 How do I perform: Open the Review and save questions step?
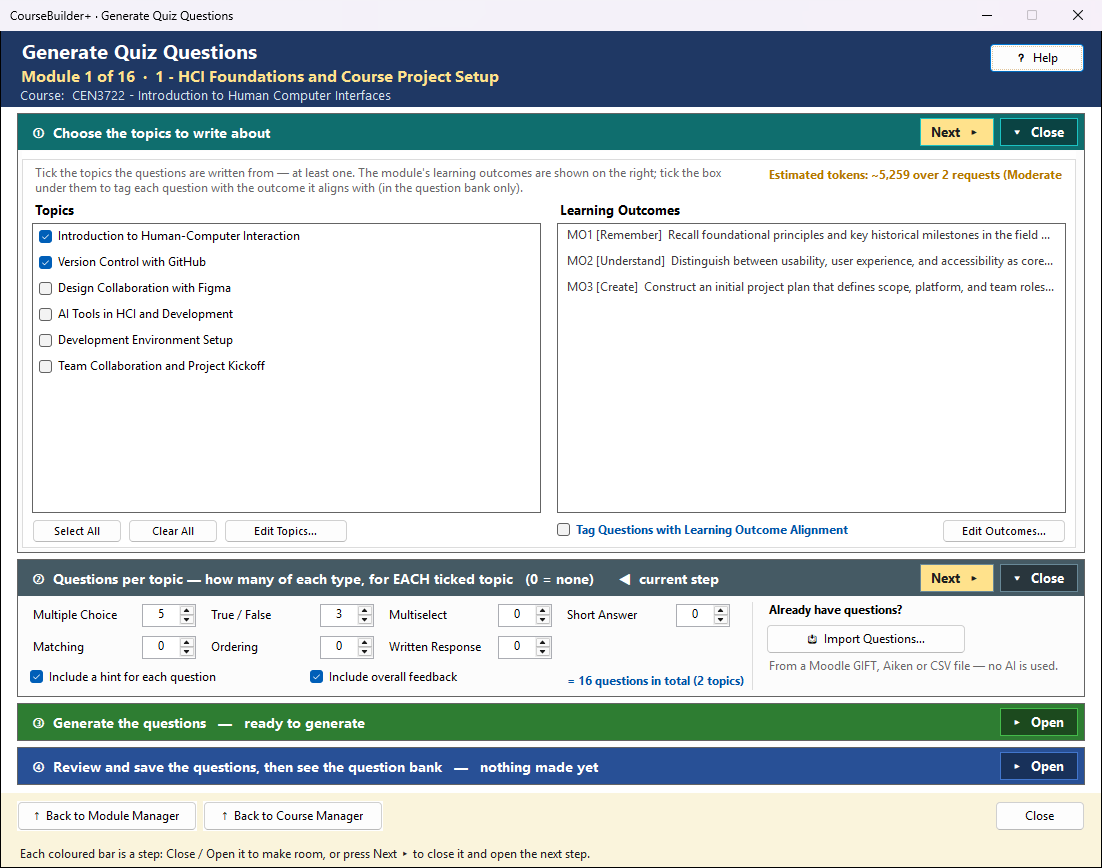point(1039,767)
